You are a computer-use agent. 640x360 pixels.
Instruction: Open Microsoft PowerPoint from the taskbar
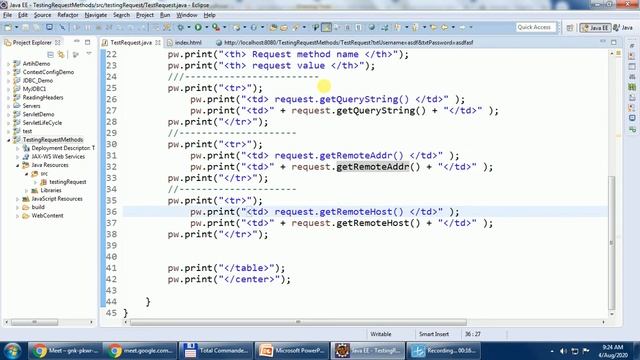(291, 351)
